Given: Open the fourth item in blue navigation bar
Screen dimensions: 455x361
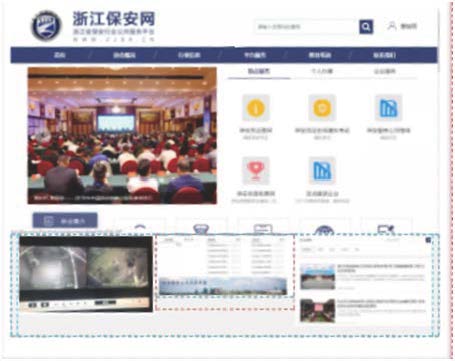Looking at the screenshot, I should (255, 55).
